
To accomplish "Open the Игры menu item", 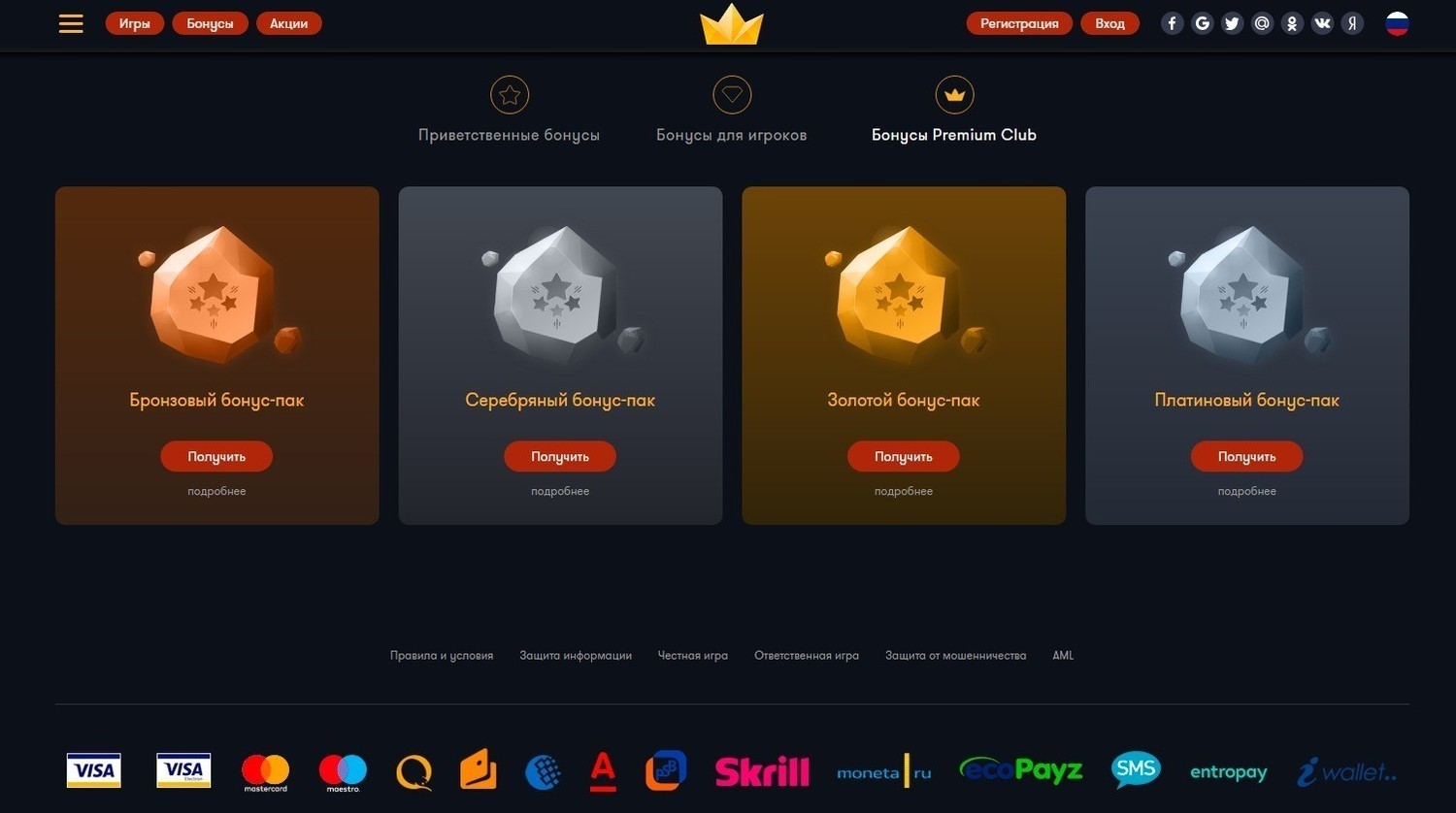I will [x=135, y=23].
